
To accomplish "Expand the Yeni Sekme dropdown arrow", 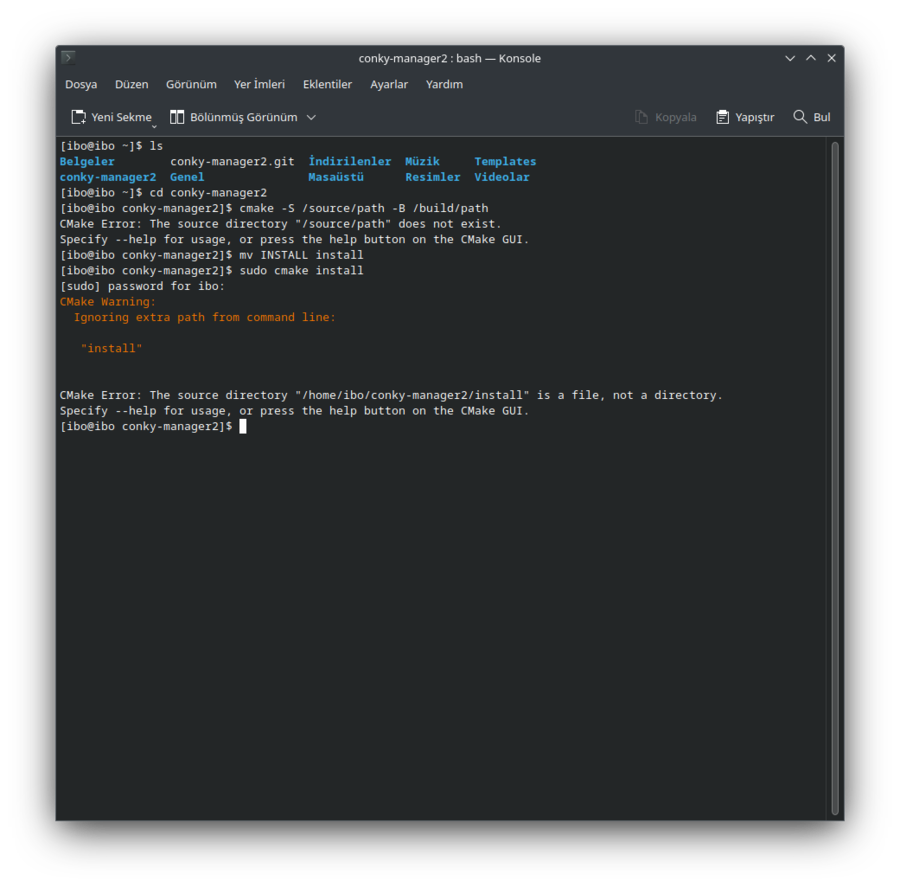I will (x=154, y=126).
